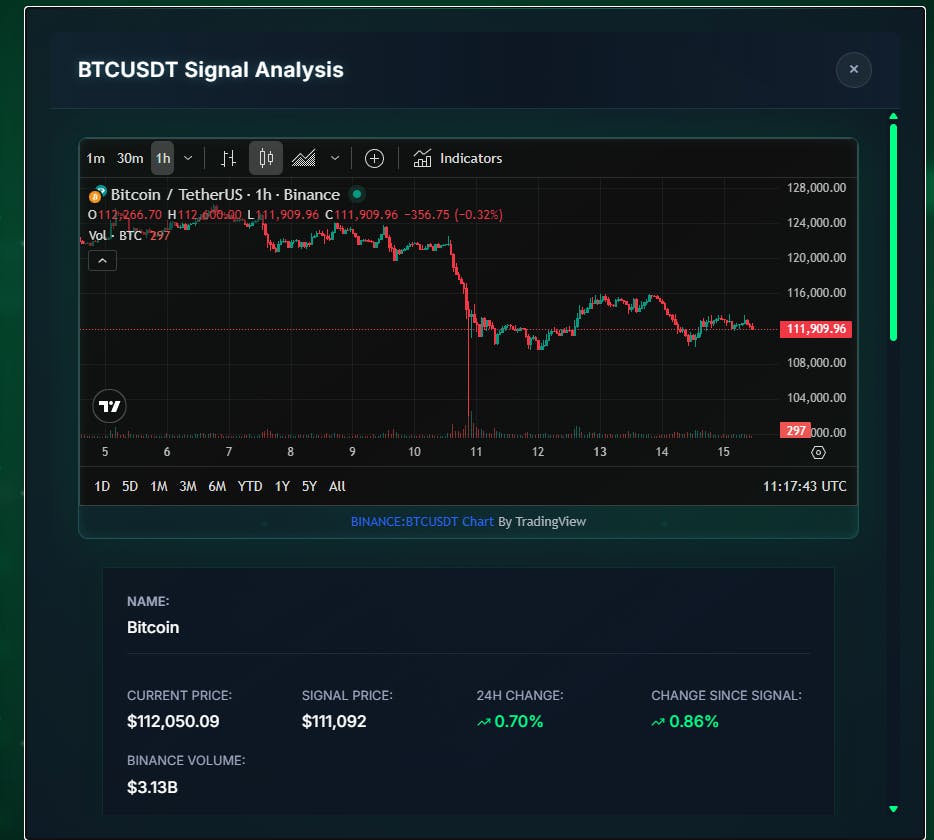Set the date range to 1Y
The height and width of the screenshot is (840, 934).
click(282, 487)
